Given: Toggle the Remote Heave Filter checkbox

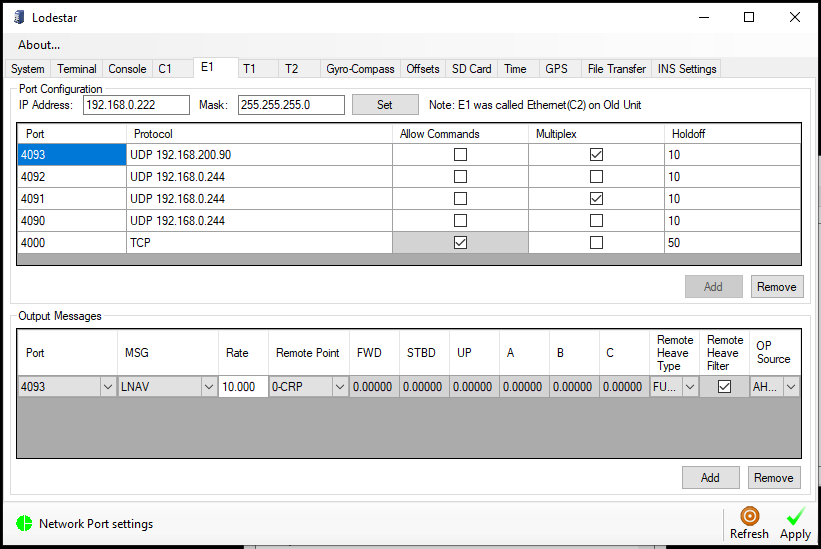Looking at the screenshot, I should pos(725,387).
